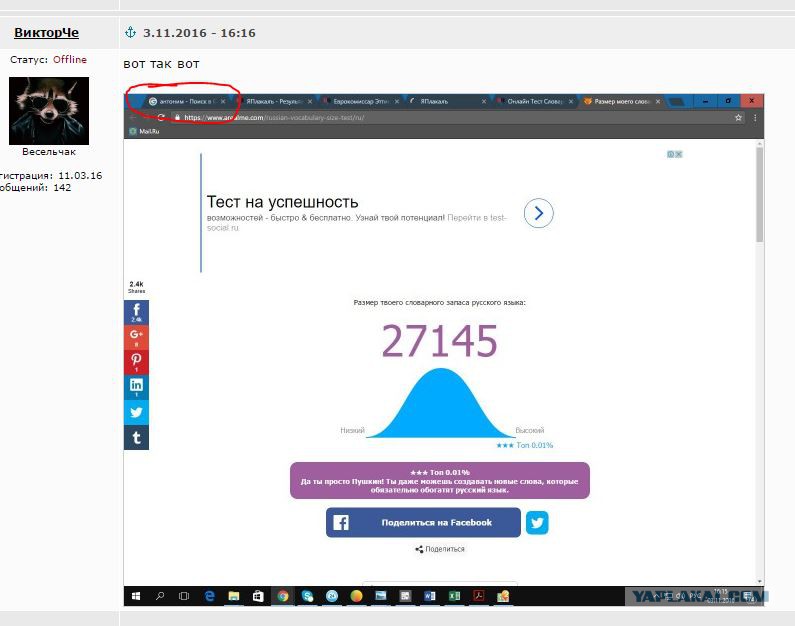Screen dimensions: 795x626
Task: Open Word from taskbar
Action: pos(429,596)
